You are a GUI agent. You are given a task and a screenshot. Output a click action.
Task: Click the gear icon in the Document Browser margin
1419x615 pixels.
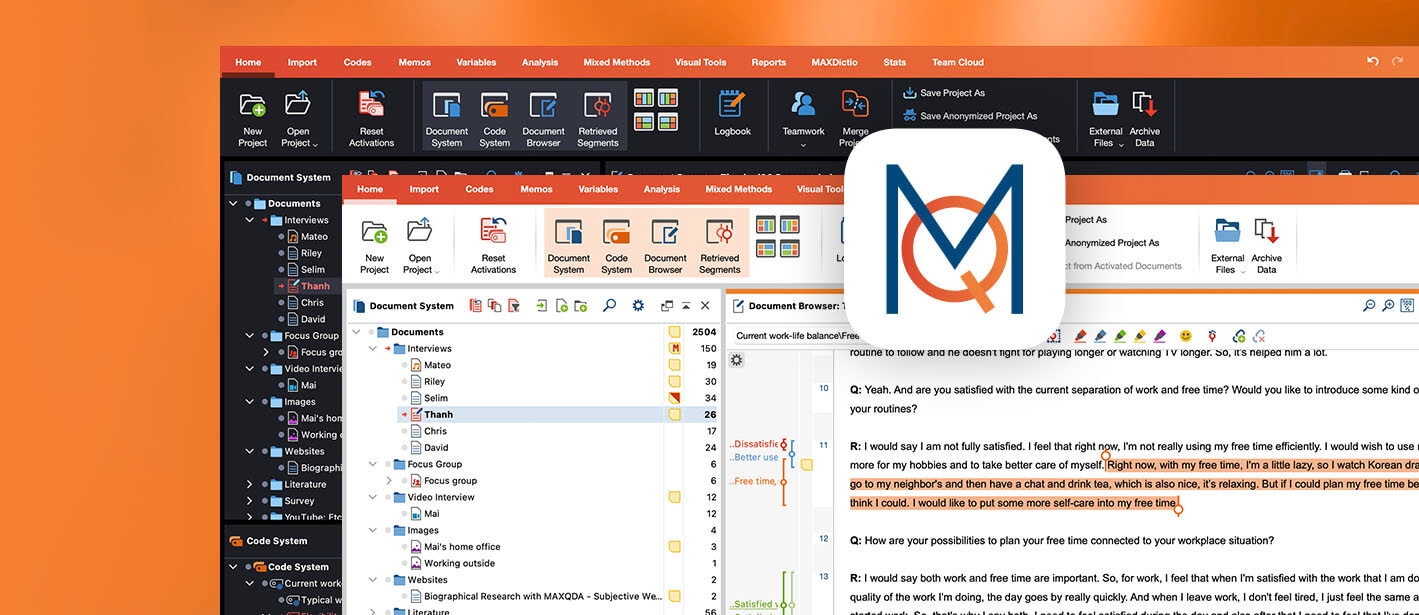737,360
